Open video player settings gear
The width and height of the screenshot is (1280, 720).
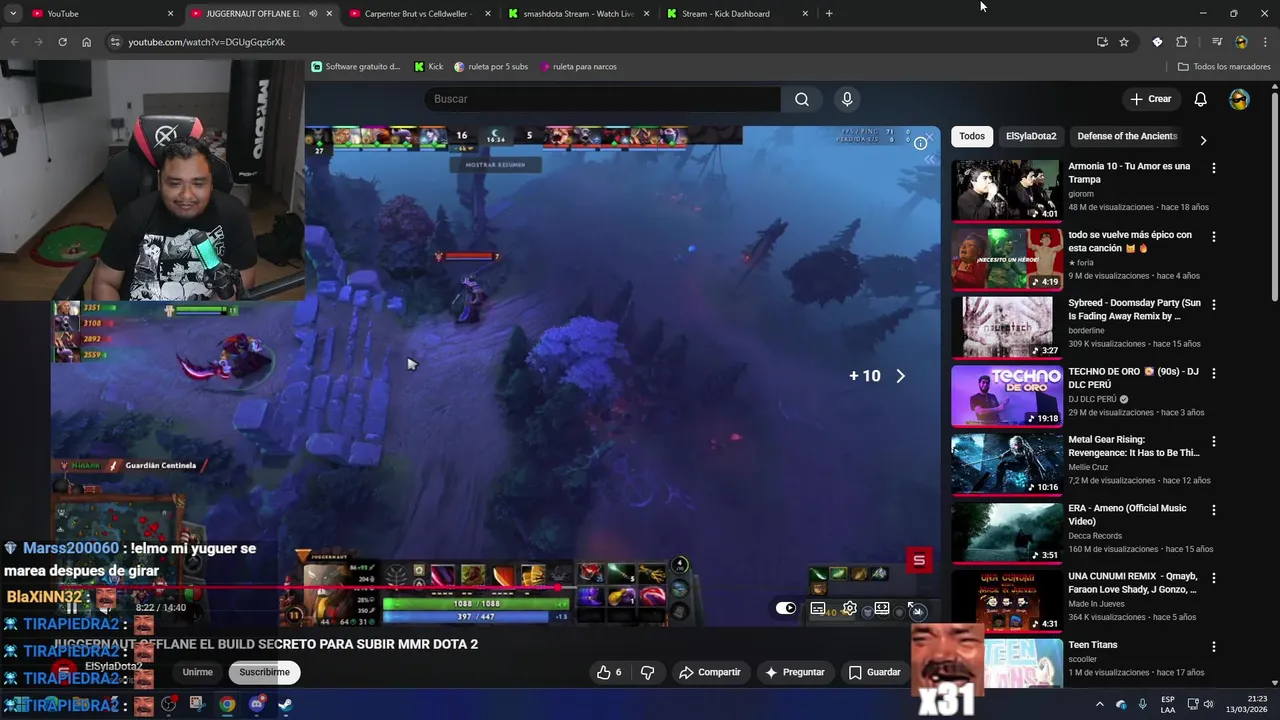pos(850,608)
